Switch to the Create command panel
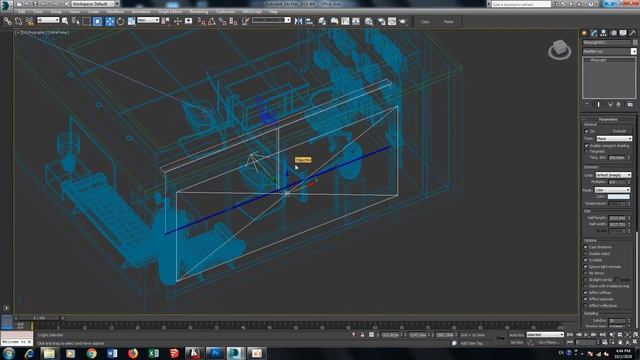Screen dimensions: 640x360 (x=584, y=33)
